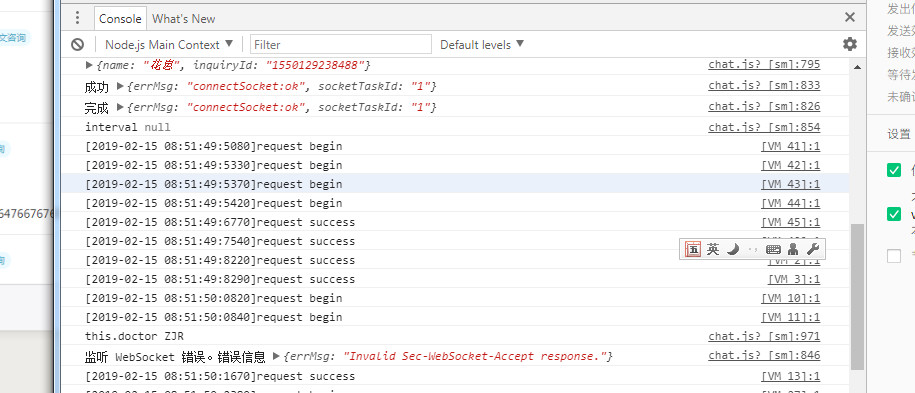Open source link [VM 11]:1

791,317
